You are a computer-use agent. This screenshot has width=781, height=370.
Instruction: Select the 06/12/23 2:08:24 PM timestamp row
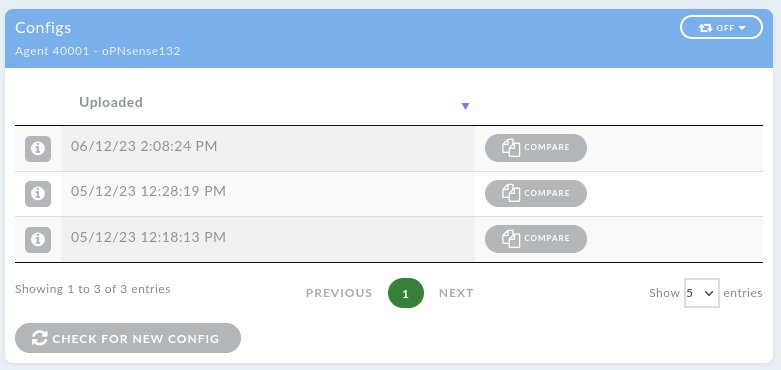pos(267,149)
